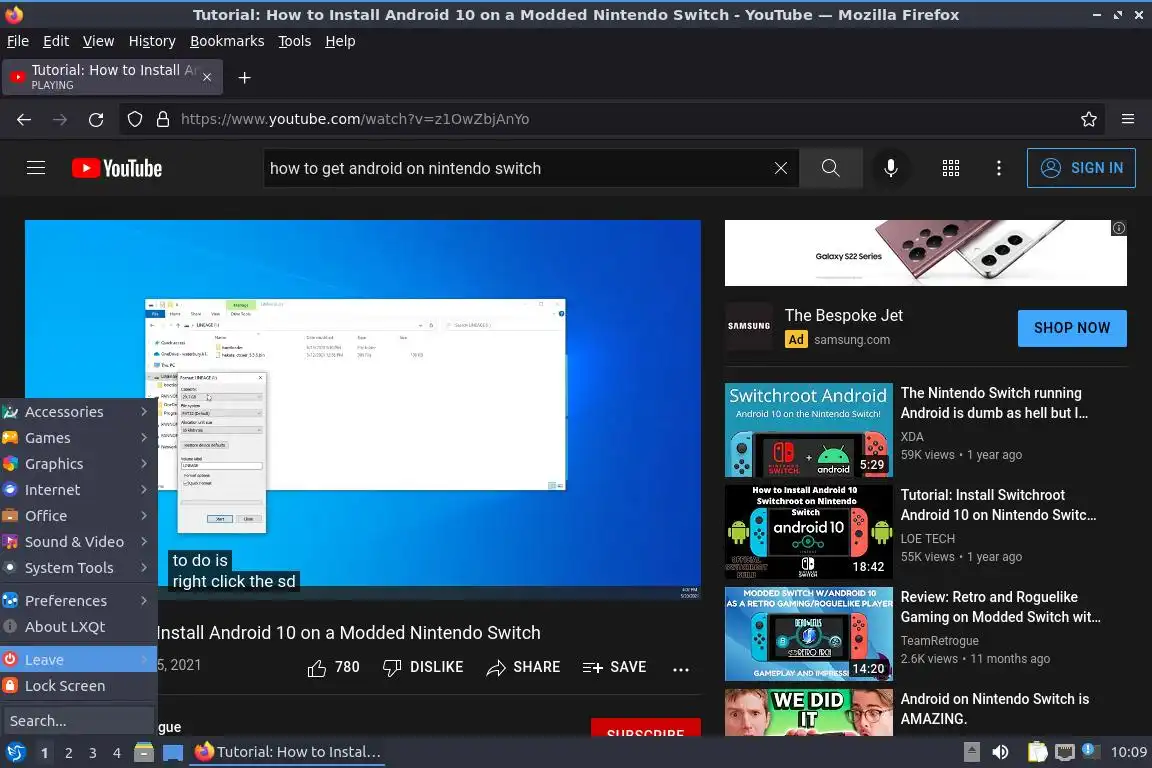Open the YouTube apps grid icon
1152x768 pixels.
pos(951,168)
